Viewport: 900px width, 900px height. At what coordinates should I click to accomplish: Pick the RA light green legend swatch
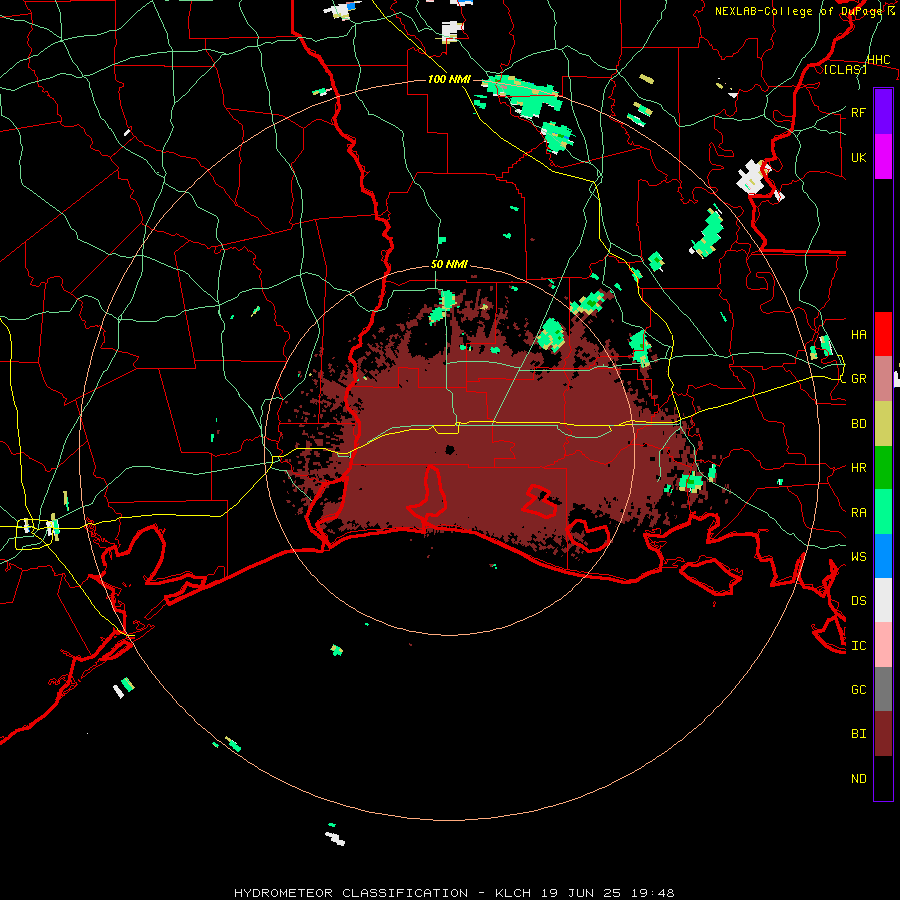coord(883,512)
